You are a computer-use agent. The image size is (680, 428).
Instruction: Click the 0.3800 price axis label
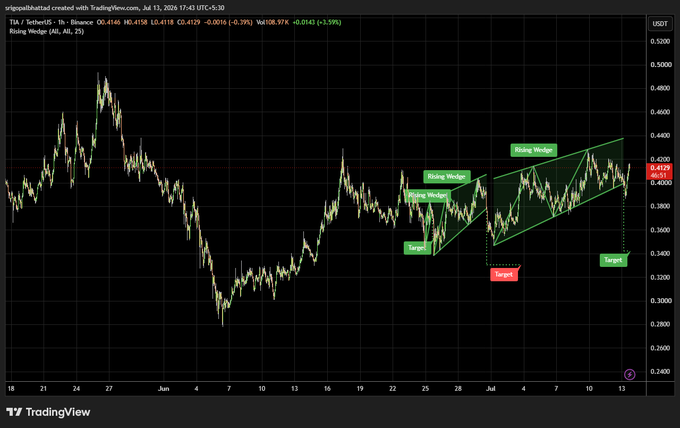[x=660, y=206]
